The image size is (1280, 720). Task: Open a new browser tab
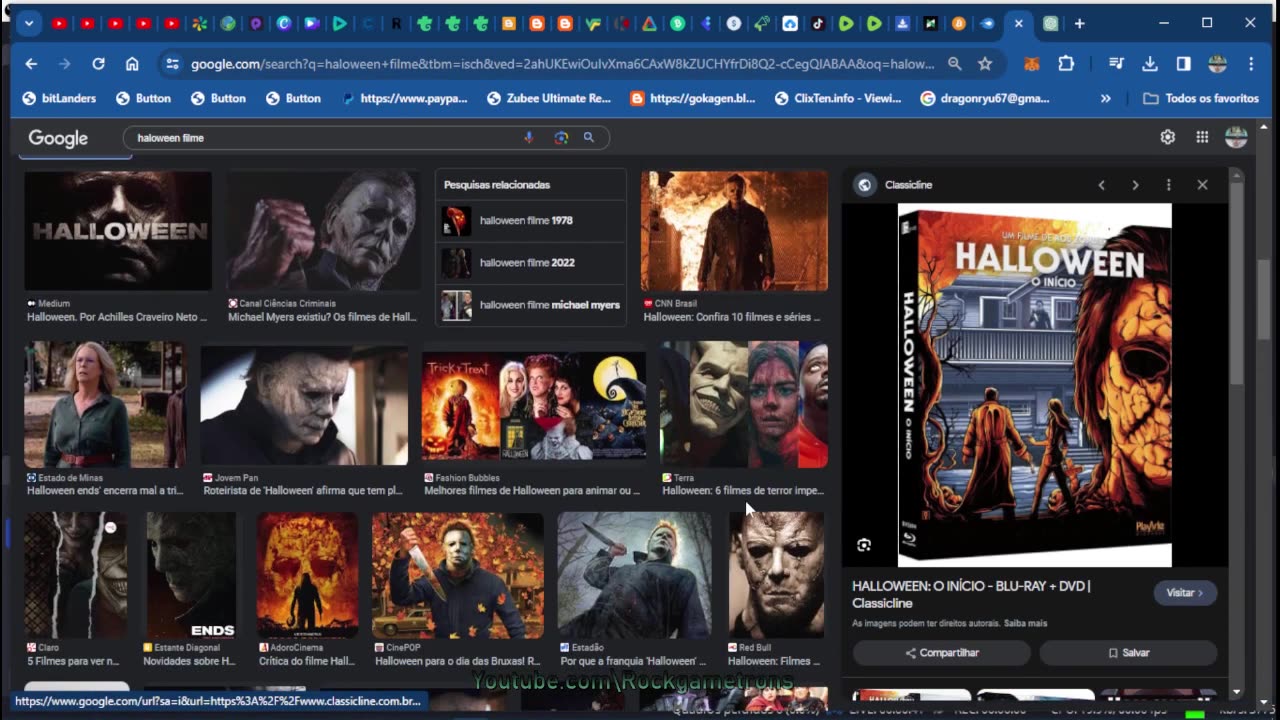1079,23
